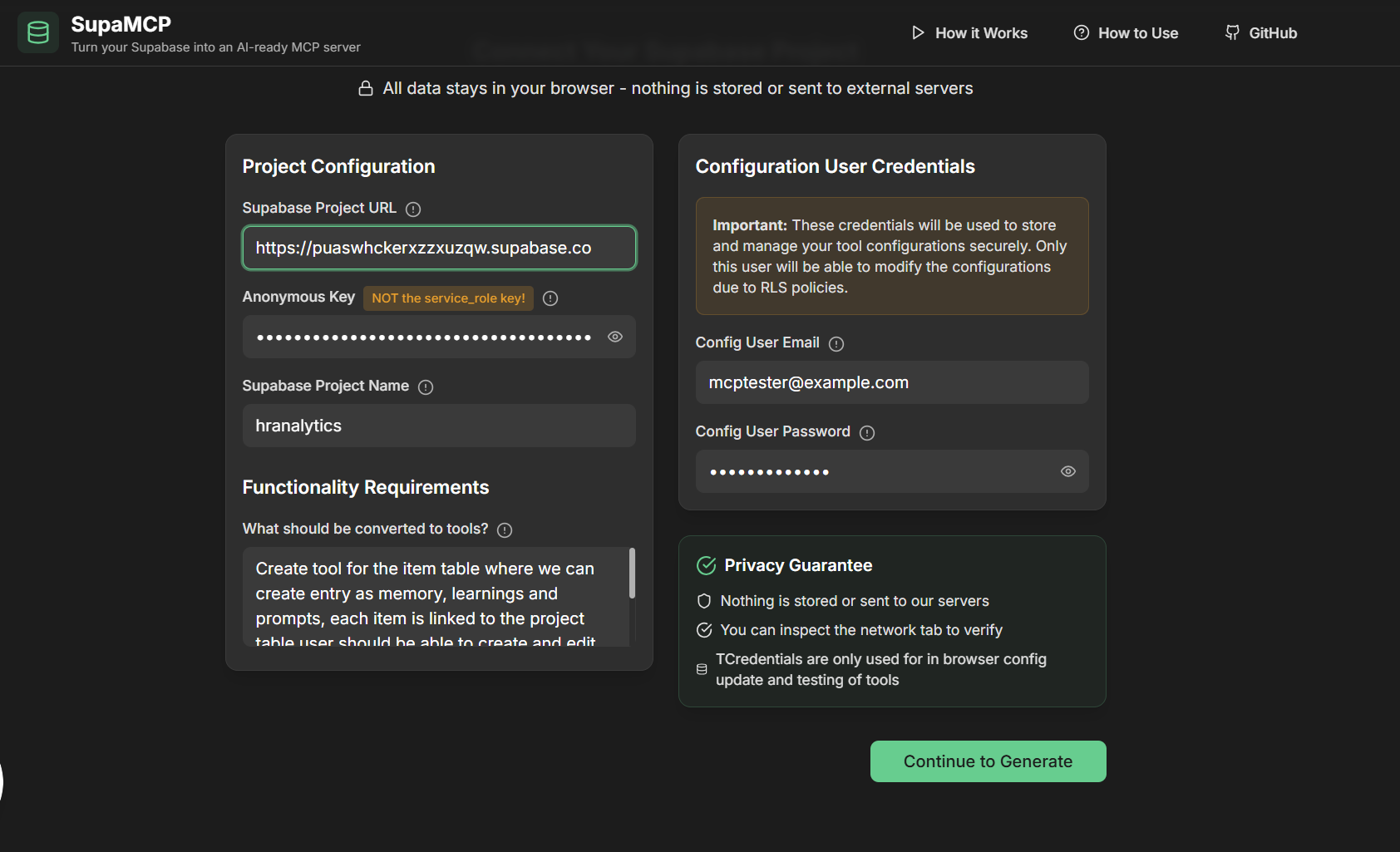Screen dimensions: 1400x852
Task: Click the Privacy Guarantee checkmark icon
Action: tap(706, 566)
